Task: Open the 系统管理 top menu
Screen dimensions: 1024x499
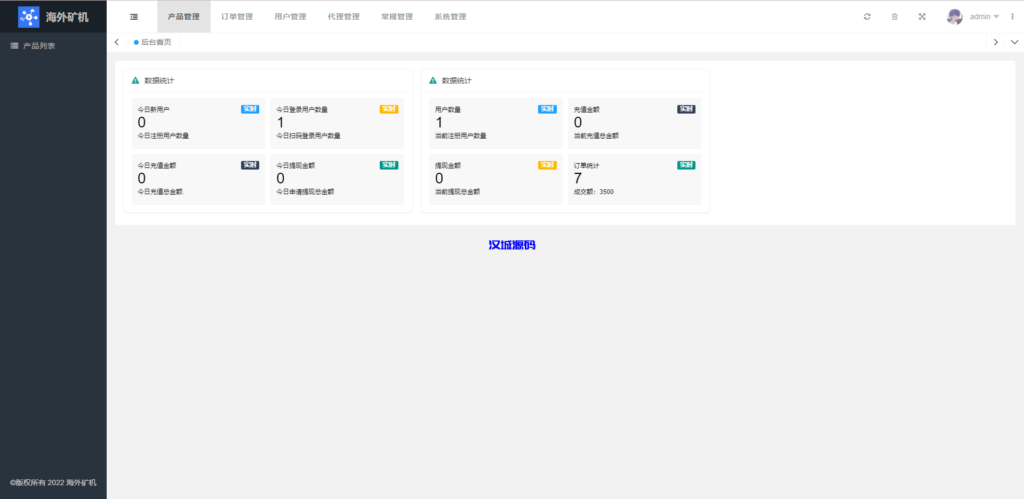Action: pos(450,17)
